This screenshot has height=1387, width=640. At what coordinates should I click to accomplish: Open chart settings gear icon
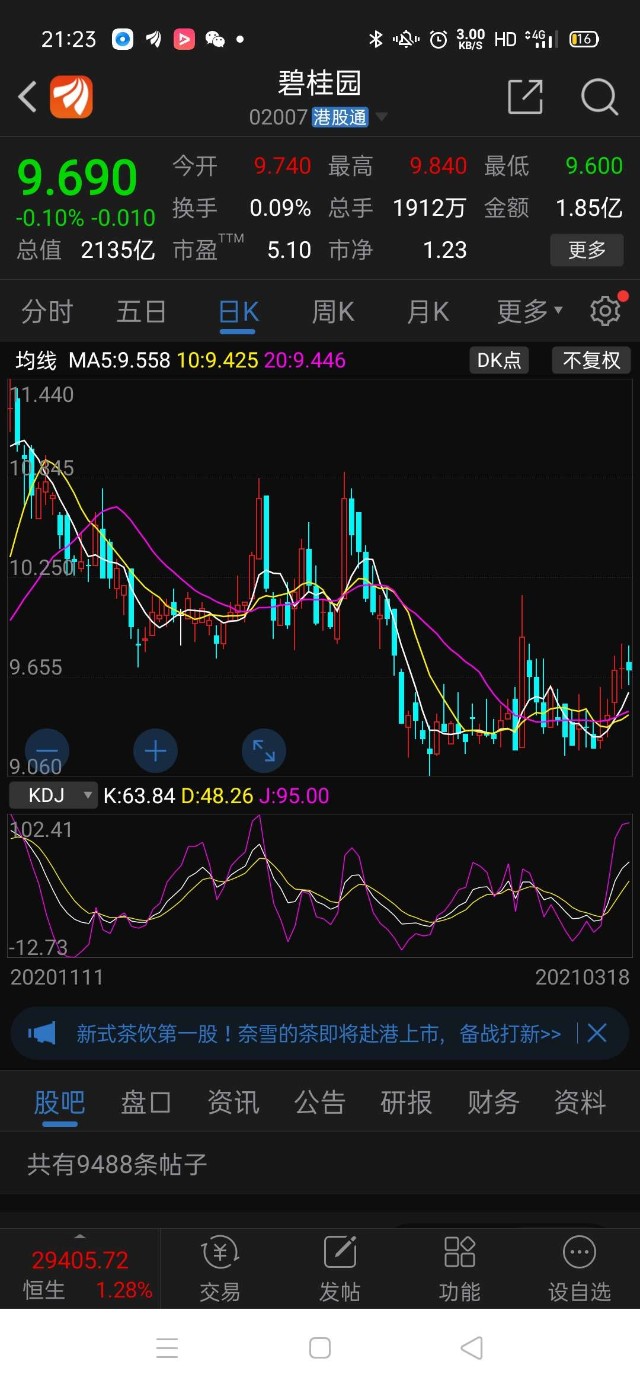[605, 311]
